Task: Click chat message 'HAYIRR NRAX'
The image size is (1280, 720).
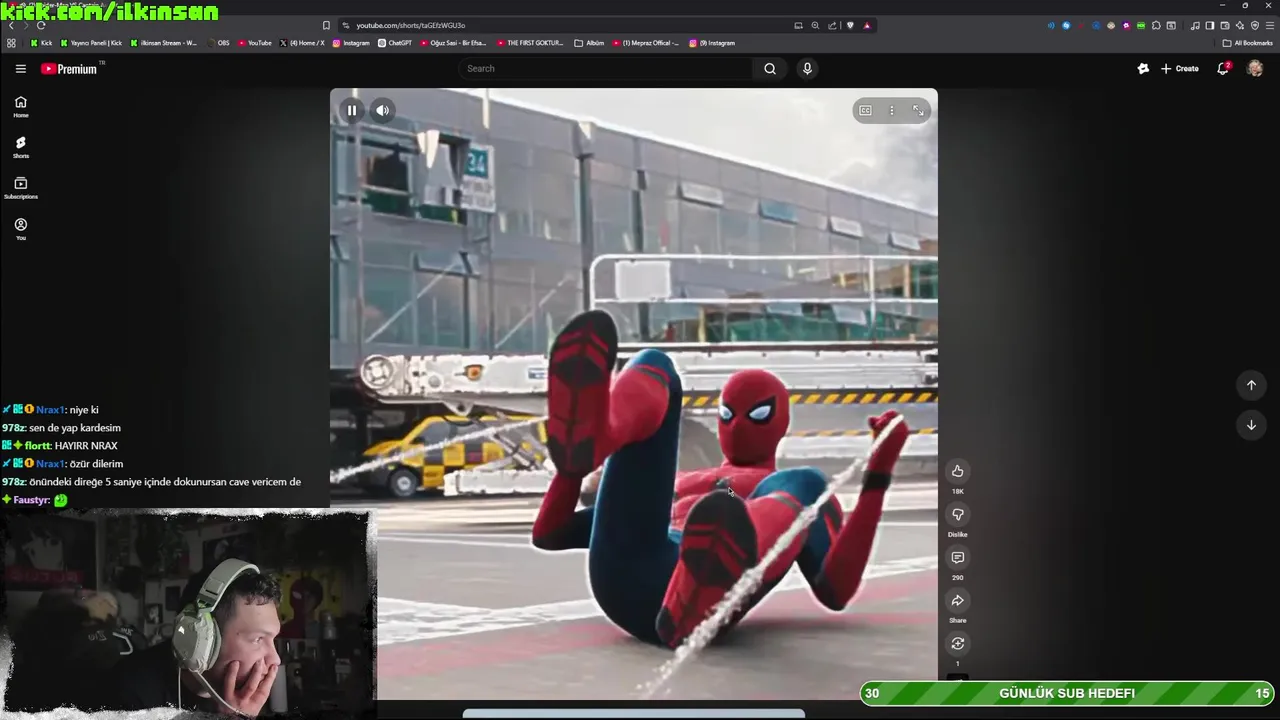Action: pyautogui.click(x=86, y=446)
